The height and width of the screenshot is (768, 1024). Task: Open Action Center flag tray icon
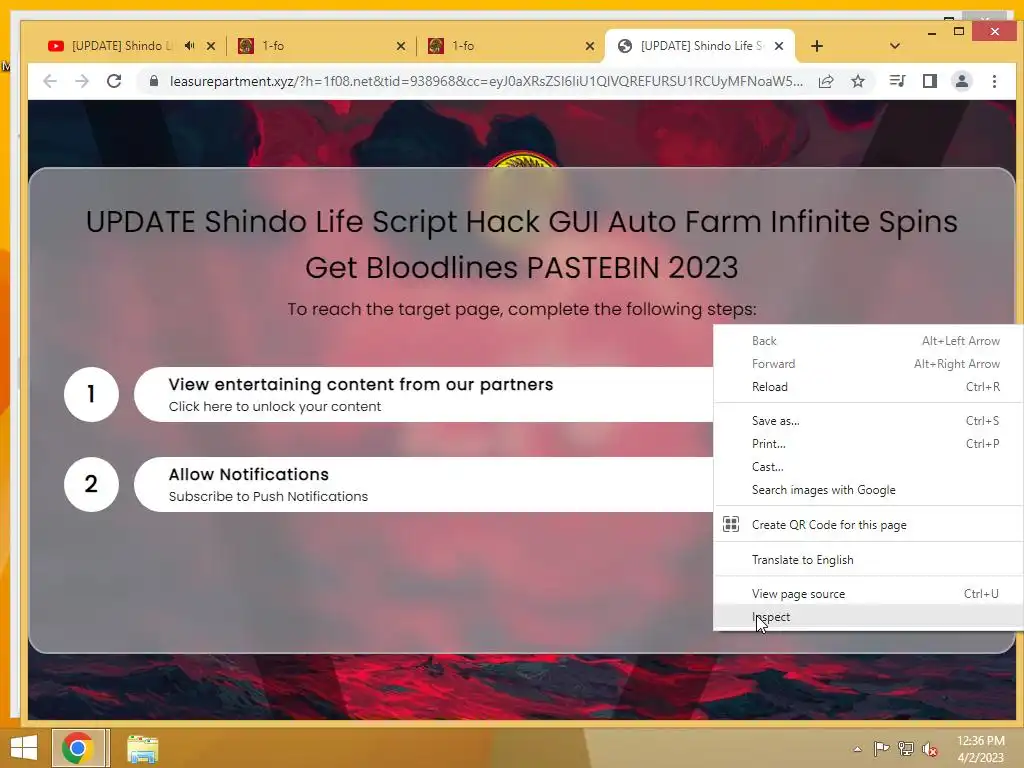(x=881, y=749)
